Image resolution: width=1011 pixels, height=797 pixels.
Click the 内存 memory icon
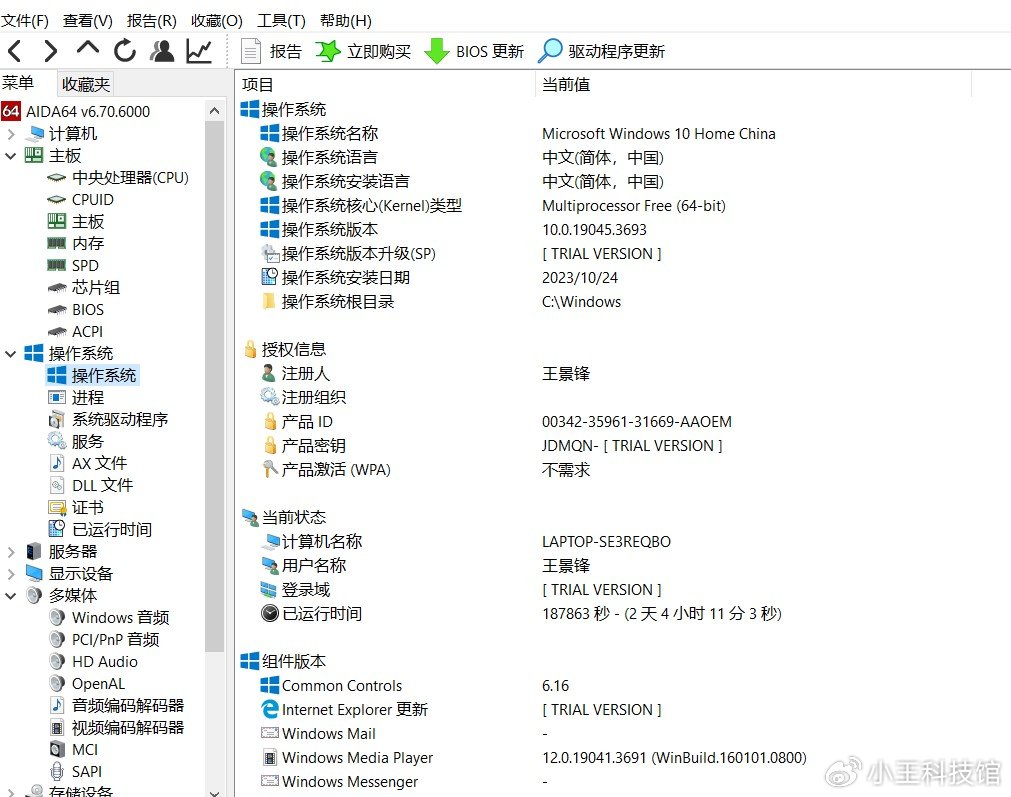click(57, 244)
